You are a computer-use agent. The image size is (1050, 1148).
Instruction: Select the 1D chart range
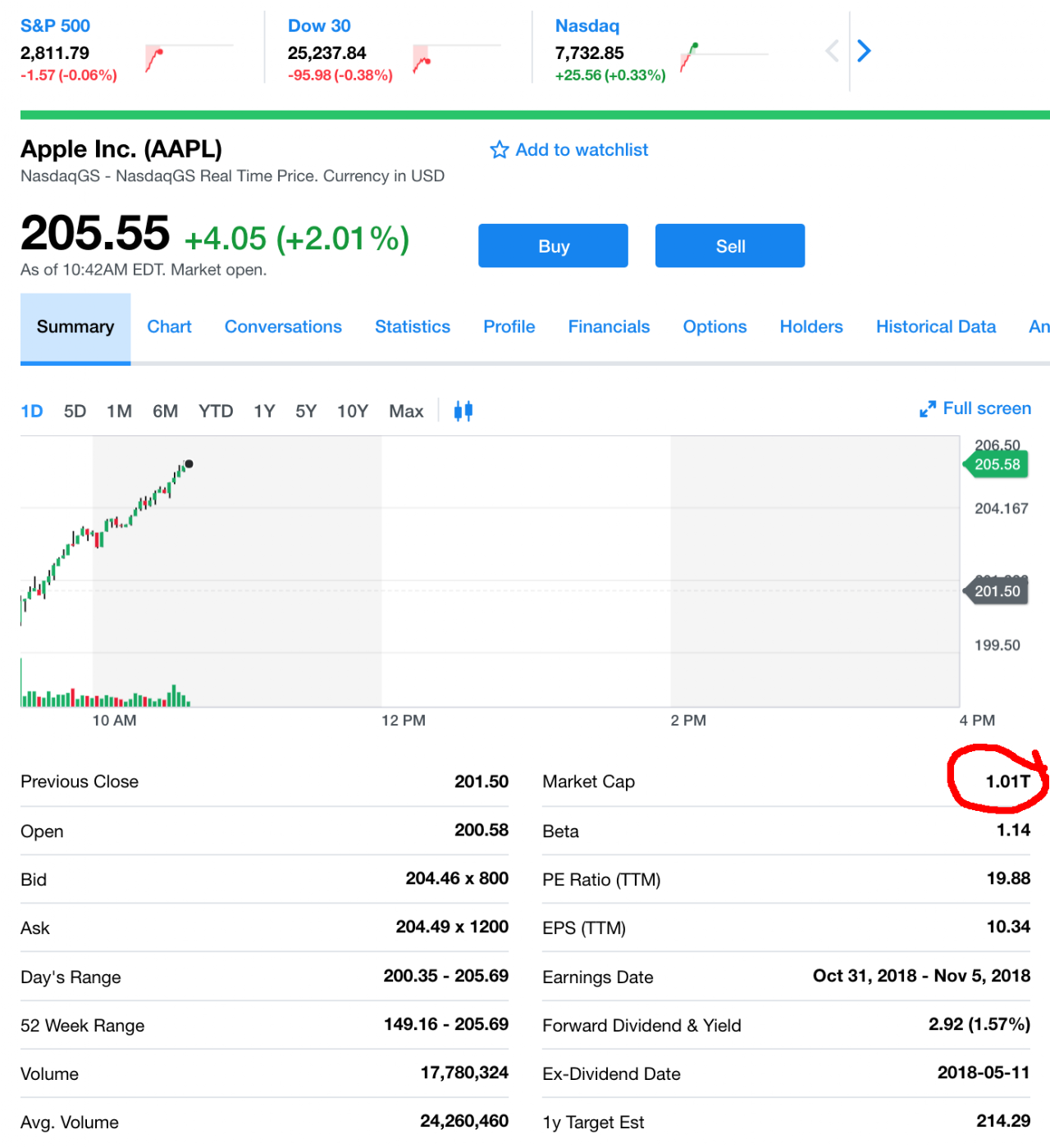click(32, 412)
